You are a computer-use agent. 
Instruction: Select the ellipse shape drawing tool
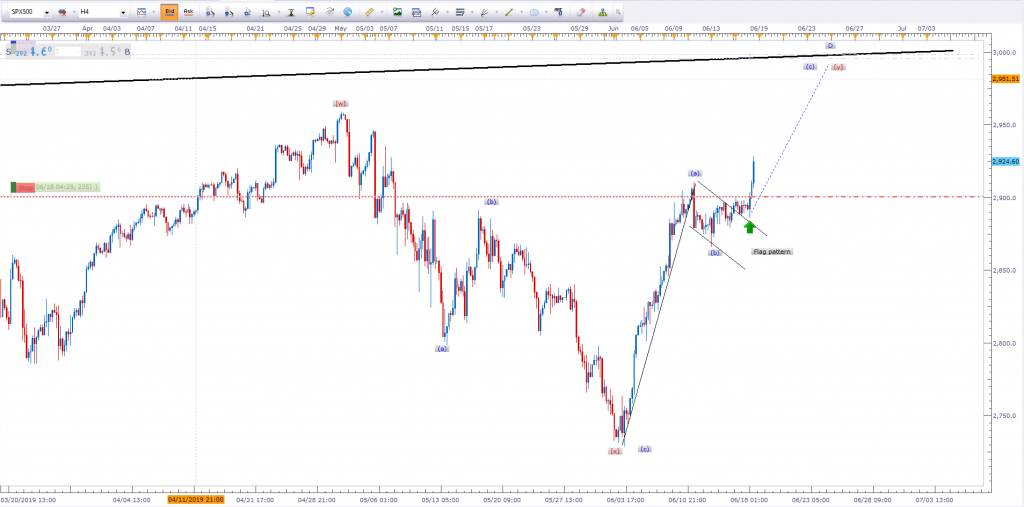[535, 12]
